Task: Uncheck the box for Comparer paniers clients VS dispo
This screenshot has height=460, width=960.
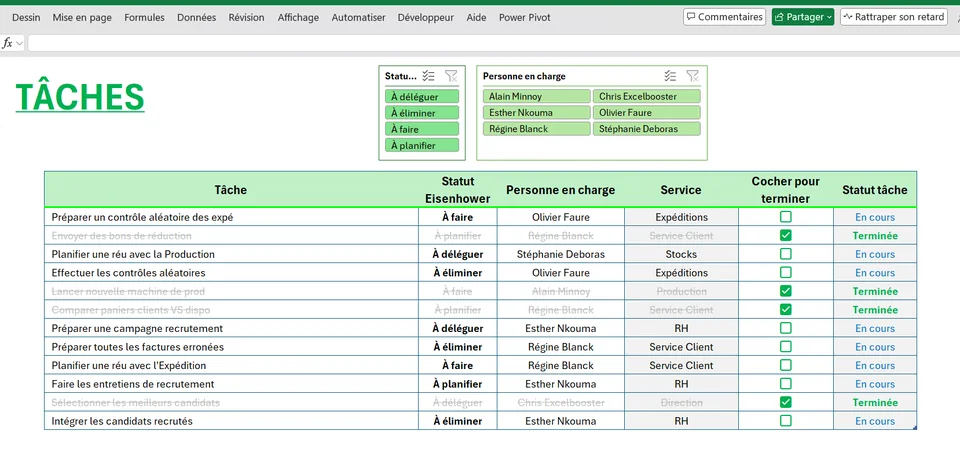Action: (x=786, y=309)
